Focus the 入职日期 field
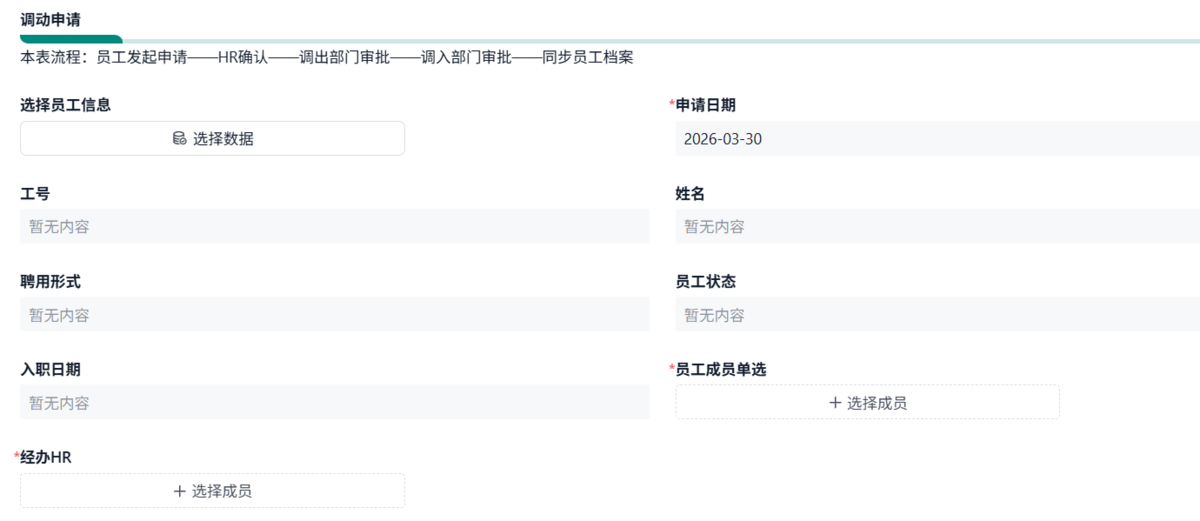1200x521 pixels. click(x=334, y=403)
